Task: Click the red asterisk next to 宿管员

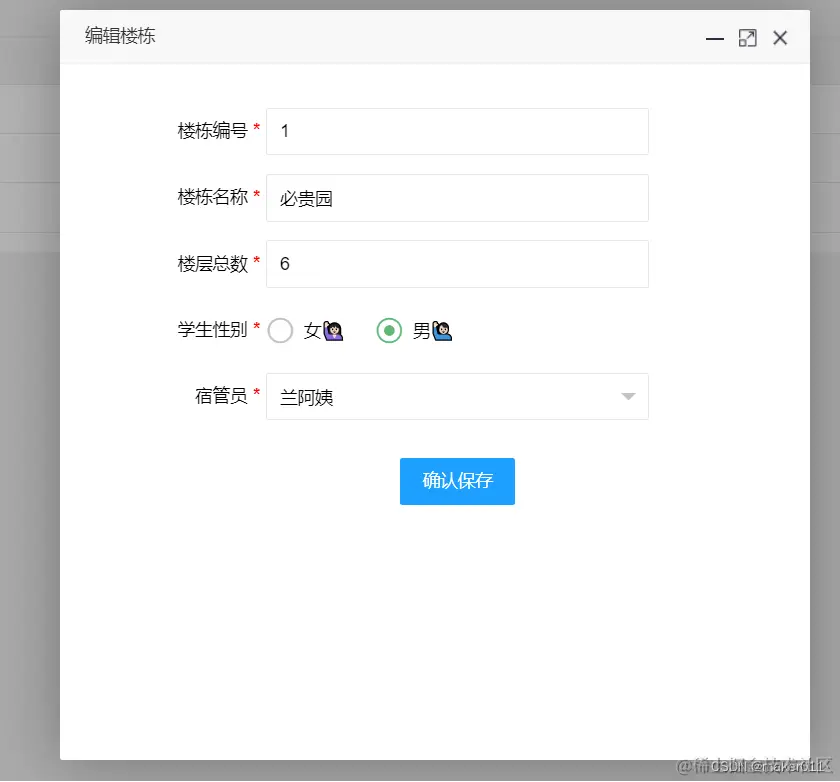Action: pyautogui.click(x=257, y=390)
